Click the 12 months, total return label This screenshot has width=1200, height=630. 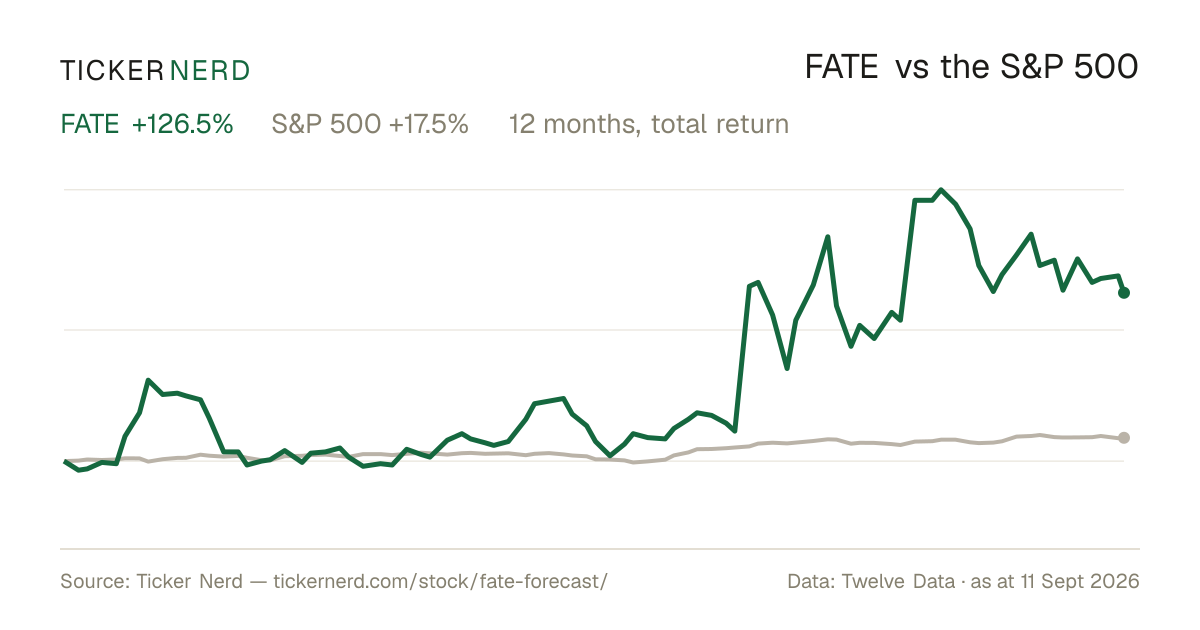click(x=649, y=125)
